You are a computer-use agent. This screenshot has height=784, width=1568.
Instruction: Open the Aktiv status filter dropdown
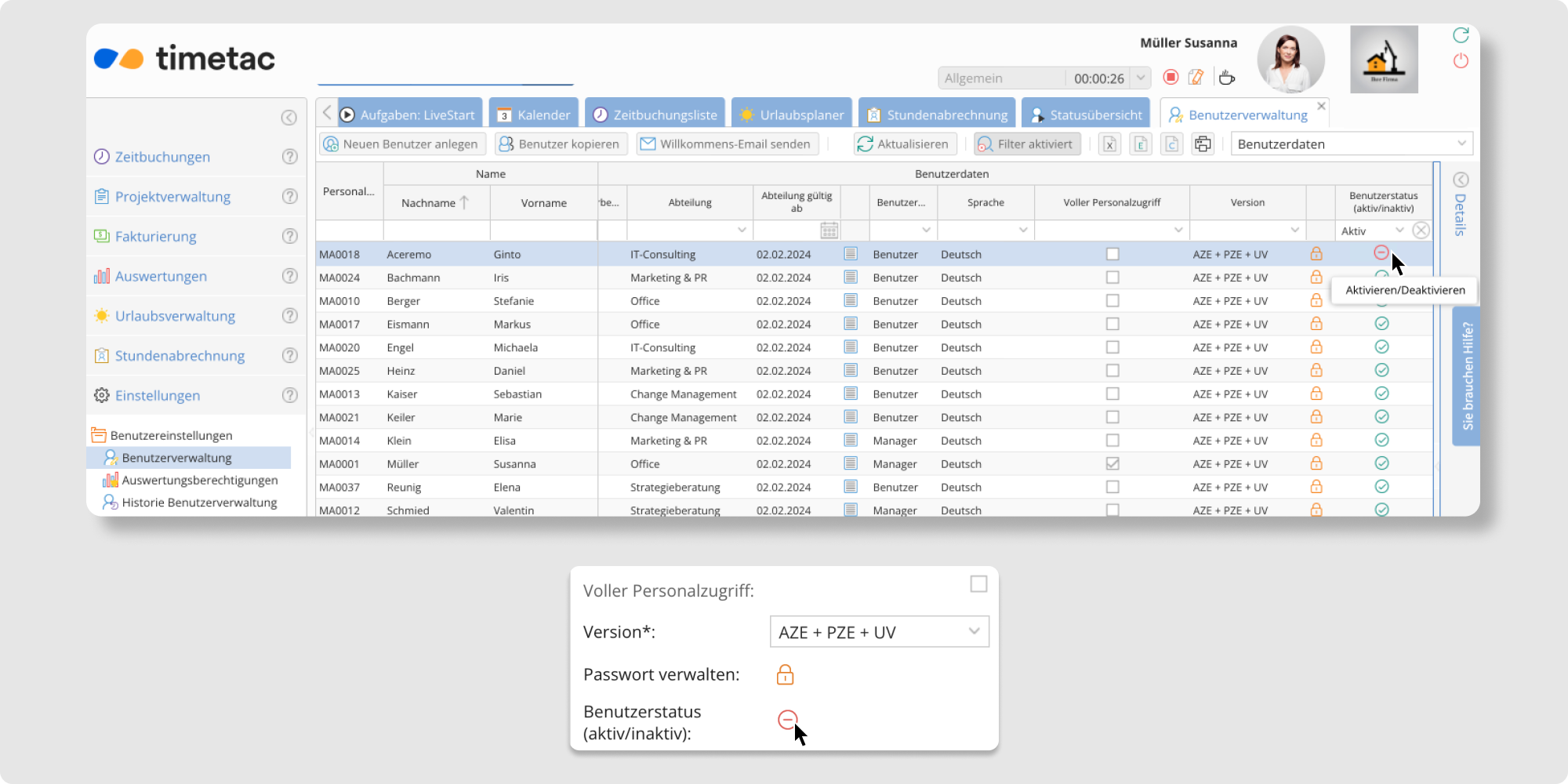1399,230
